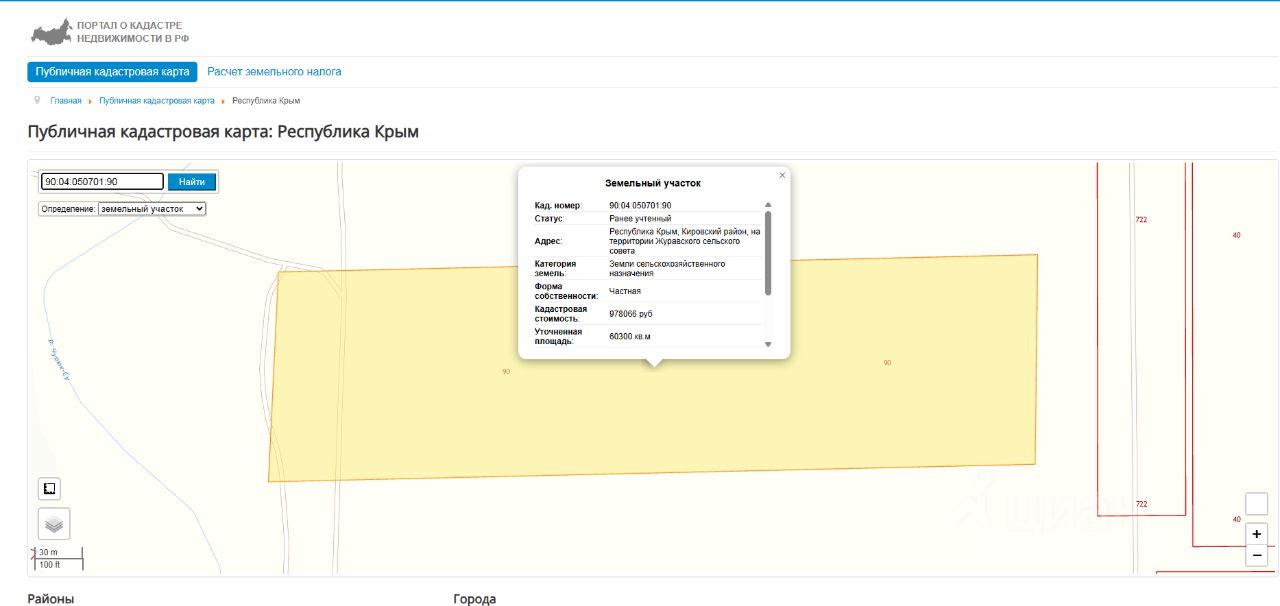Click the location pin breadcrumb icon
Screen dimensions: 1280x606
(37, 100)
